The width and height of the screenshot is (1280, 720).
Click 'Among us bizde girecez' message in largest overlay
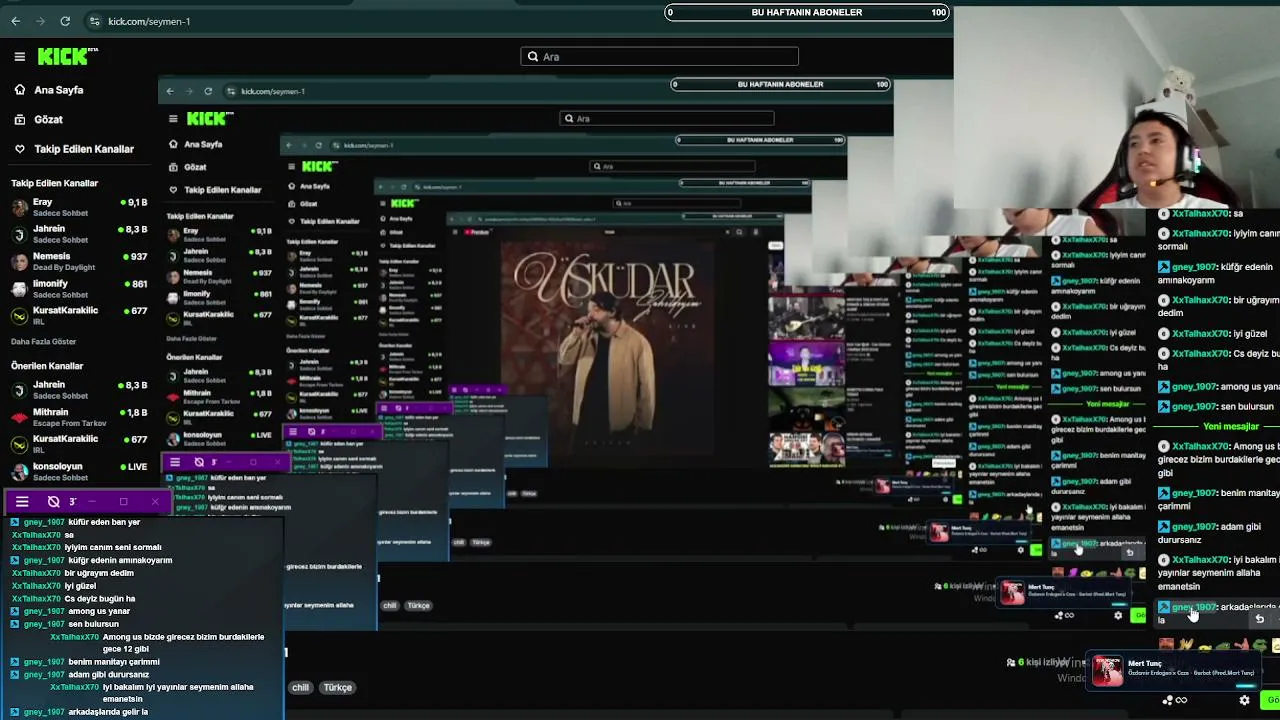(183, 643)
